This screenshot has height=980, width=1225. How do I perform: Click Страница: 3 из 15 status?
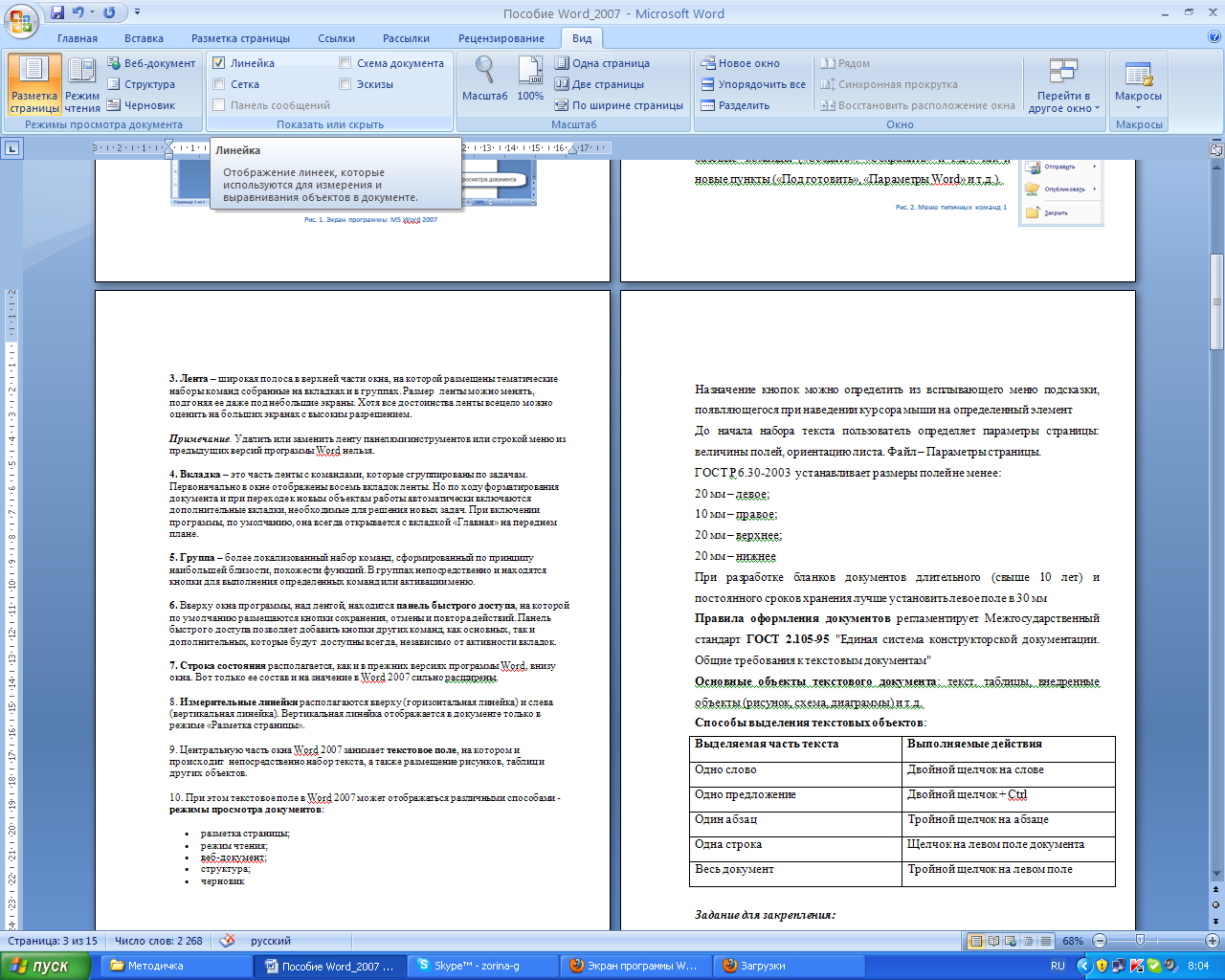tap(53, 941)
